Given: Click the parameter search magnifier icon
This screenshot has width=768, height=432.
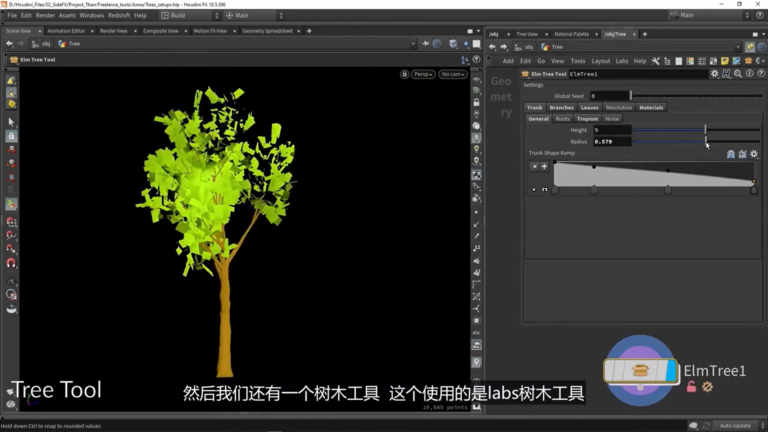Looking at the screenshot, I should click(x=738, y=74).
